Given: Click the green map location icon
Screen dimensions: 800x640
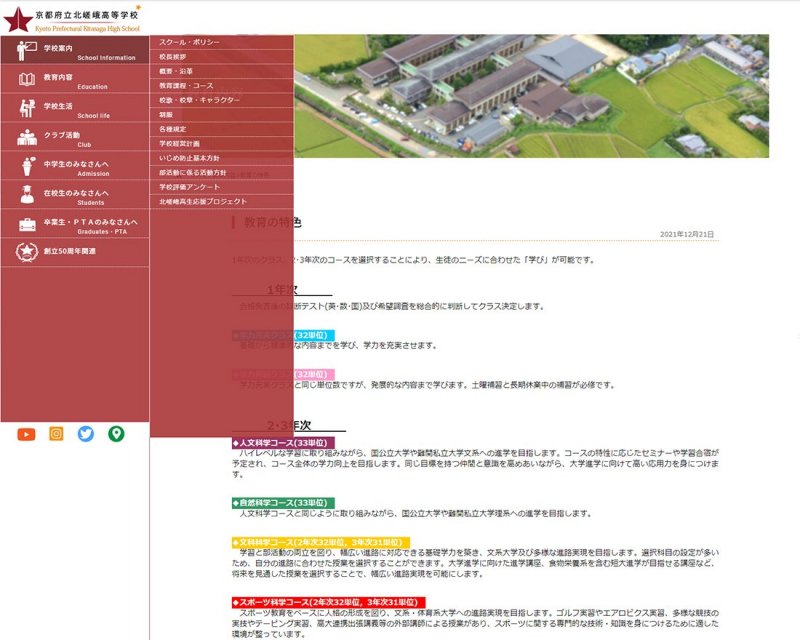Looking at the screenshot, I should (x=116, y=434).
